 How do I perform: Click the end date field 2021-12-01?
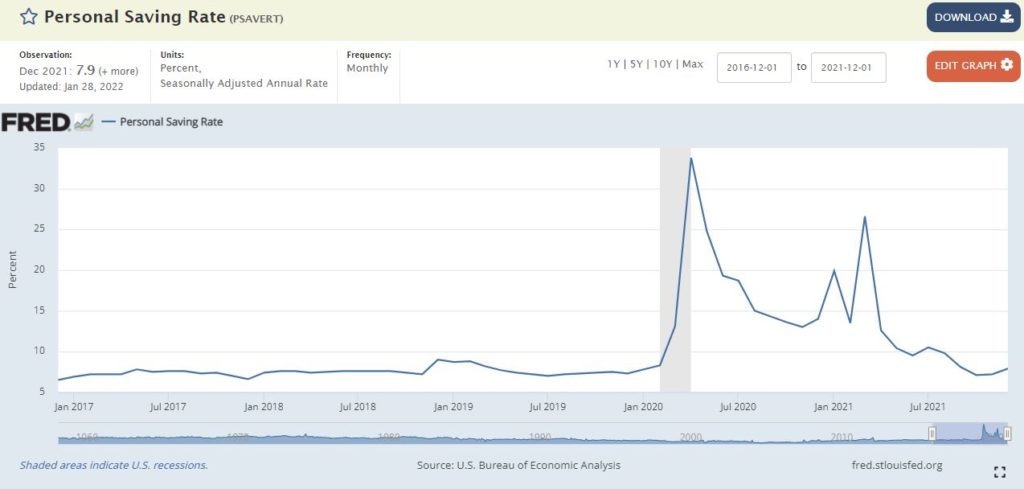click(848, 66)
